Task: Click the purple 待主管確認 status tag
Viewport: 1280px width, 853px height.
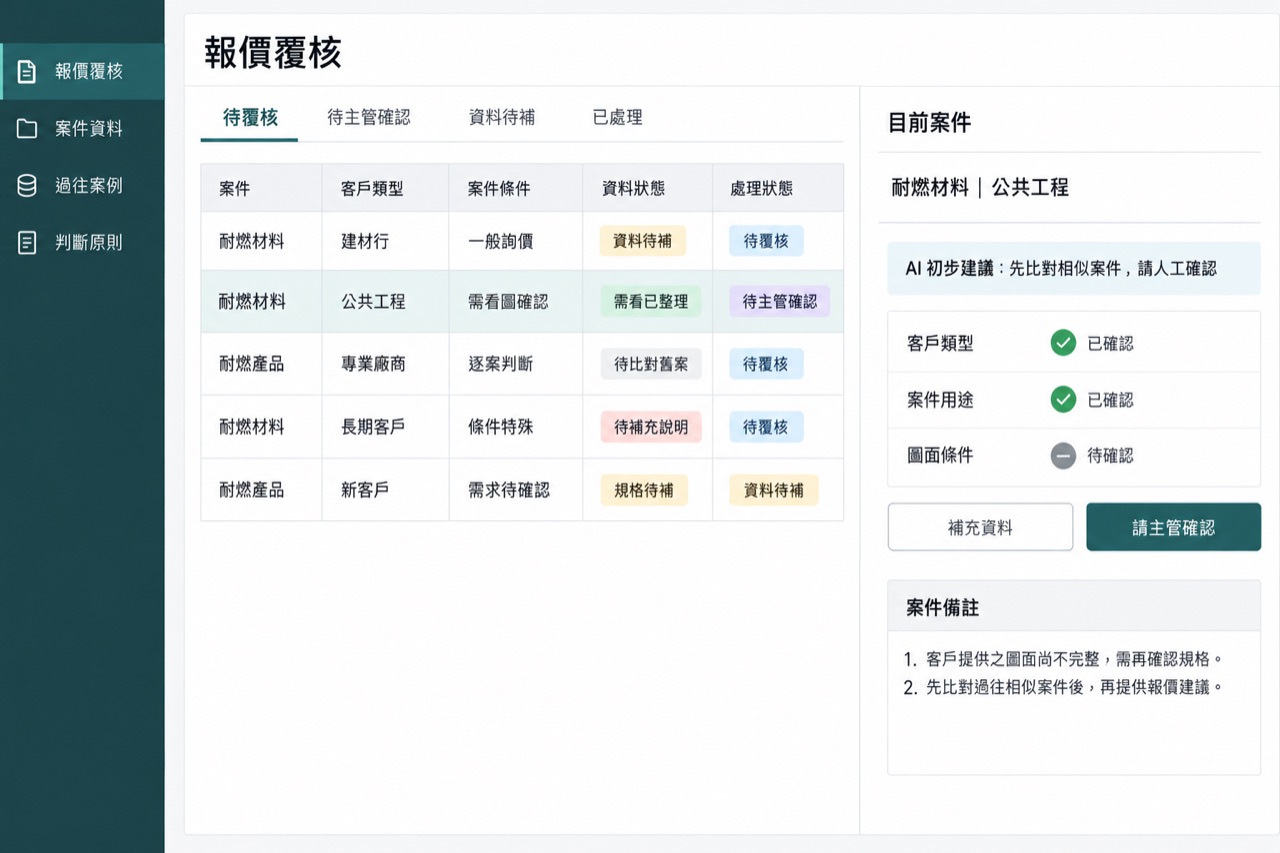Action: [x=780, y=302]
